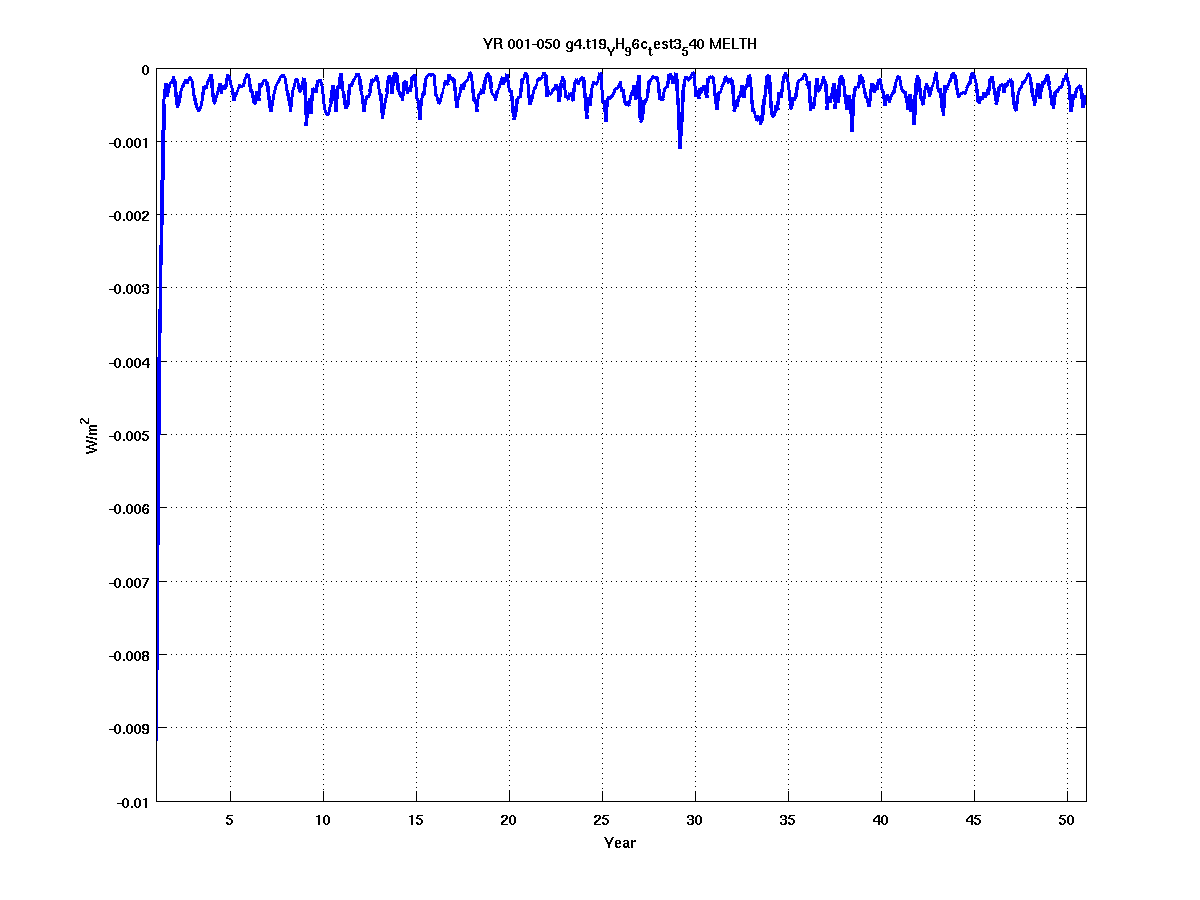Click the y-axis tick label '-0.008'
This screenshot has height=900, width=1200.
point(128,655)
